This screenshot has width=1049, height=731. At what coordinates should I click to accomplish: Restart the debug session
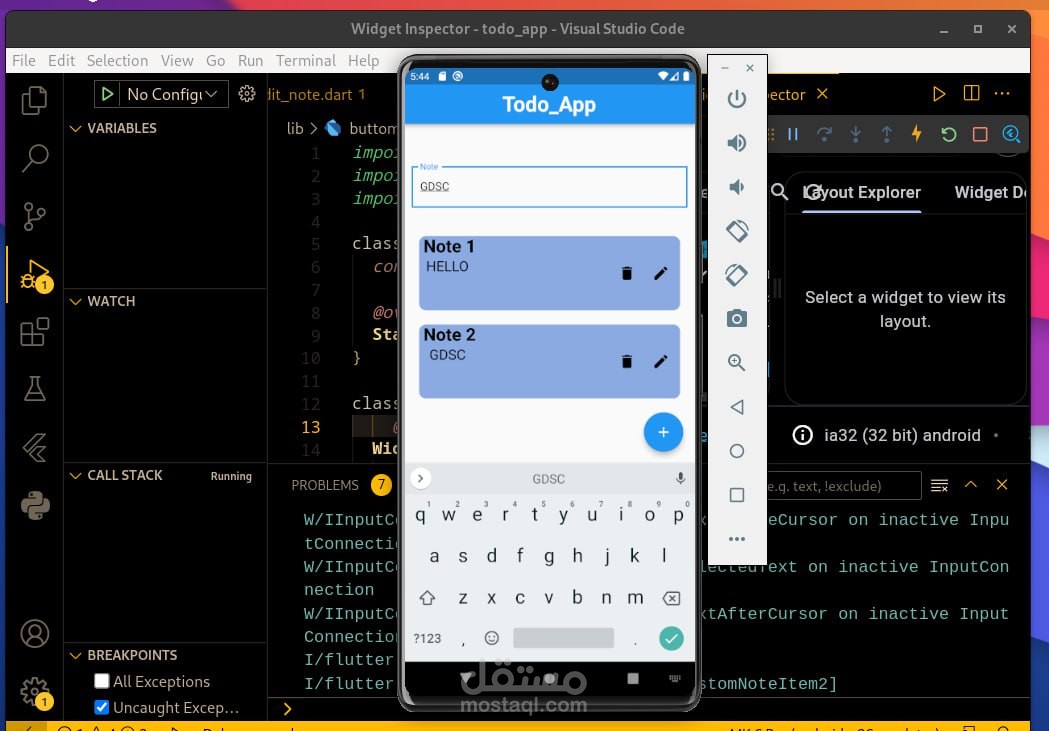(948, 133)
